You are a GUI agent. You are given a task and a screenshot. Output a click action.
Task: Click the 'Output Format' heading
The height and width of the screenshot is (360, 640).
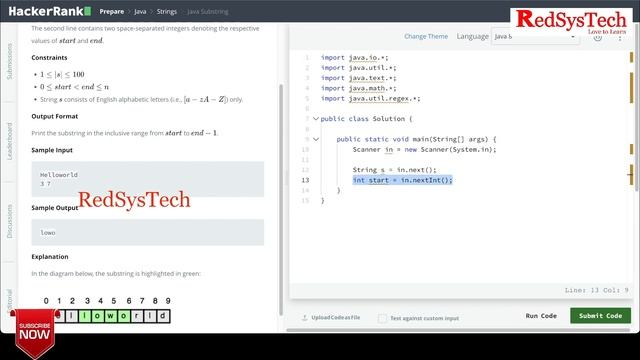click(55, 116)
